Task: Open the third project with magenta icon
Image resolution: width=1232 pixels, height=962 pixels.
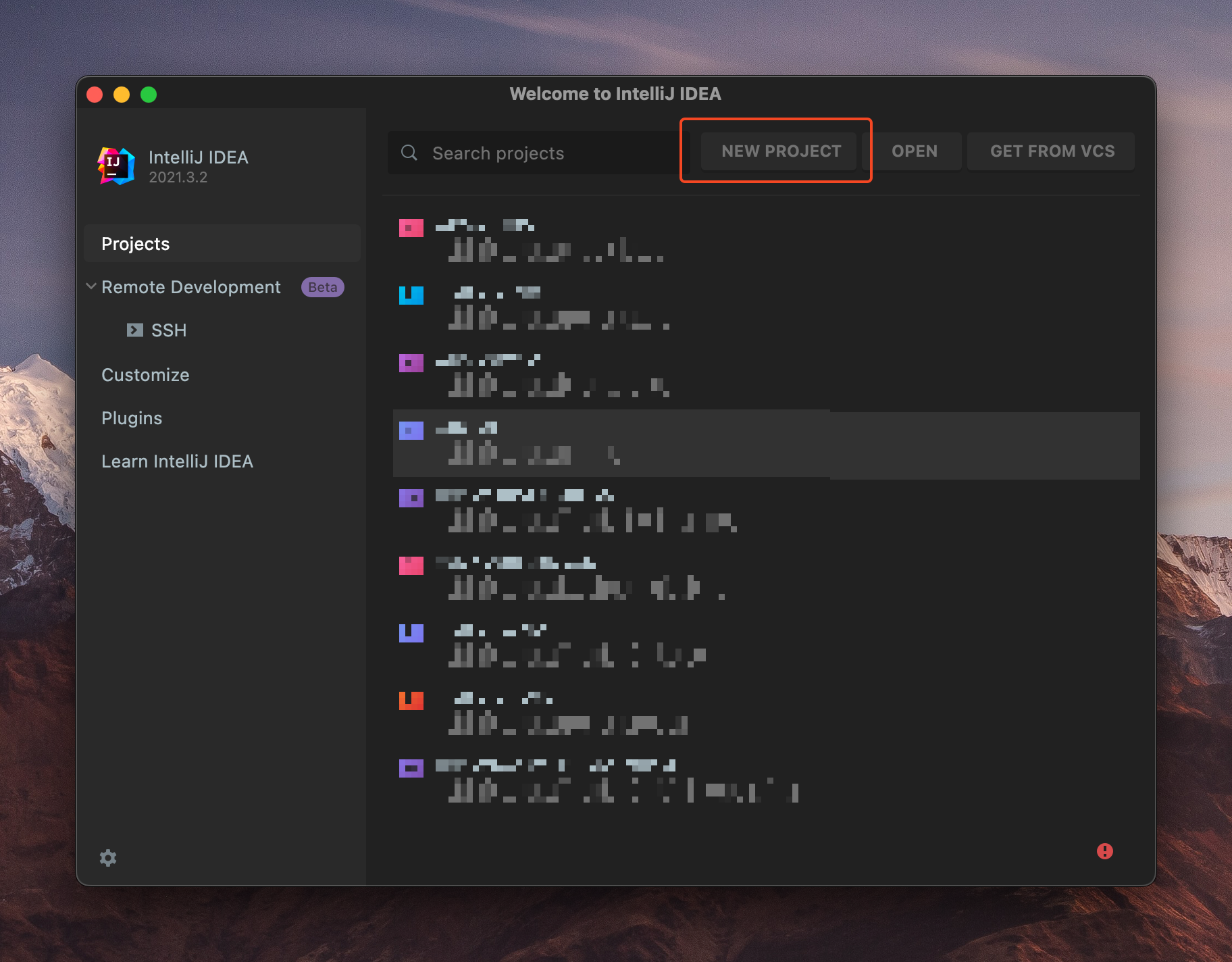Action: 766,376
